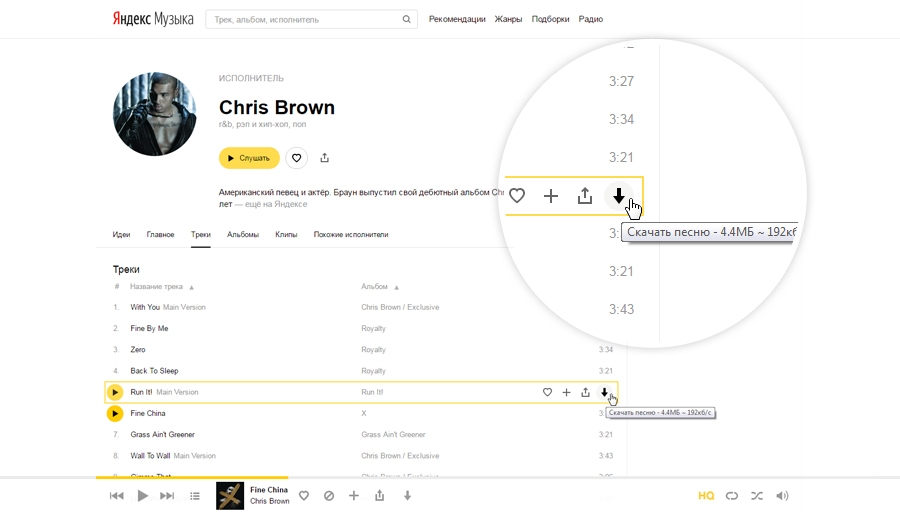The height and width of the screenshot is (512, 900).
Task: Open the Grass Ain't Greener album link
Action: point(393,435)
